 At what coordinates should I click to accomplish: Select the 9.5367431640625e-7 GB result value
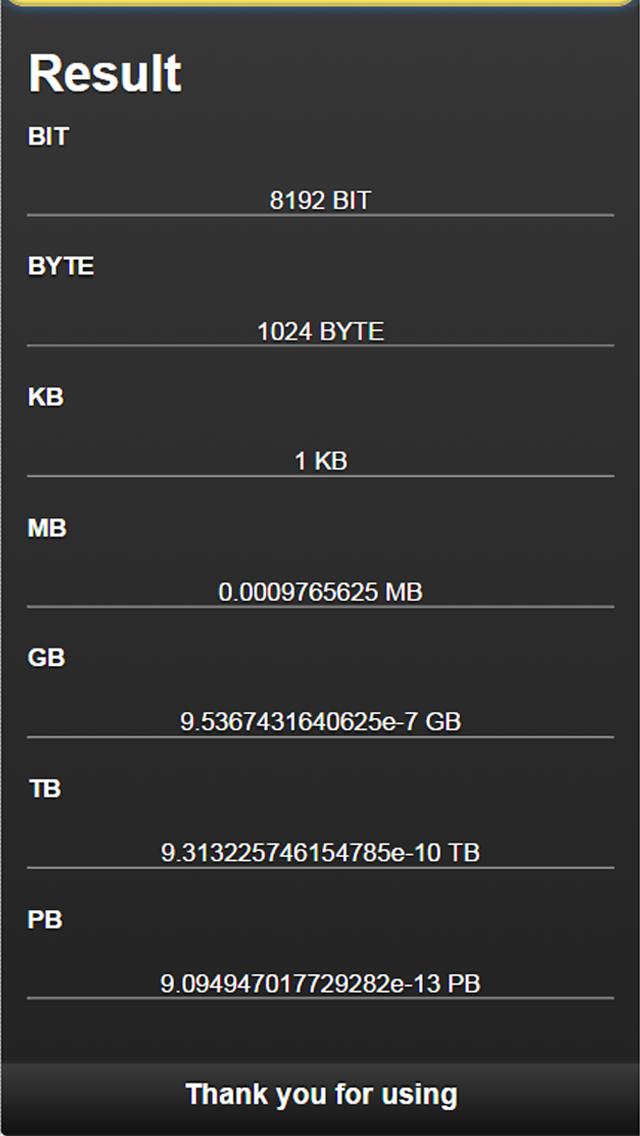coord(320,721)
